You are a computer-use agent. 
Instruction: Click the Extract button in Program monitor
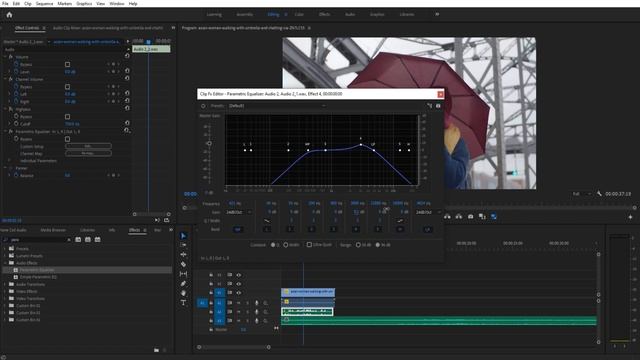pos(459,216)
